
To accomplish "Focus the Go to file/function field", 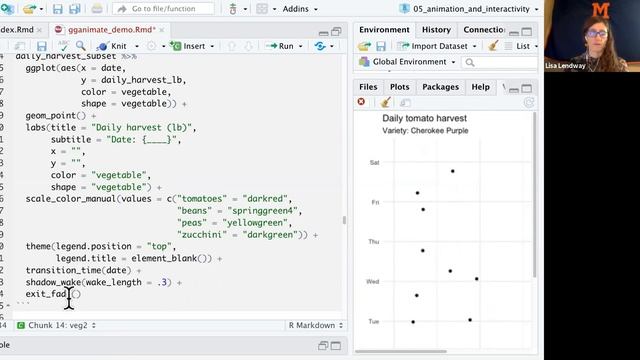I will point(163,9).
